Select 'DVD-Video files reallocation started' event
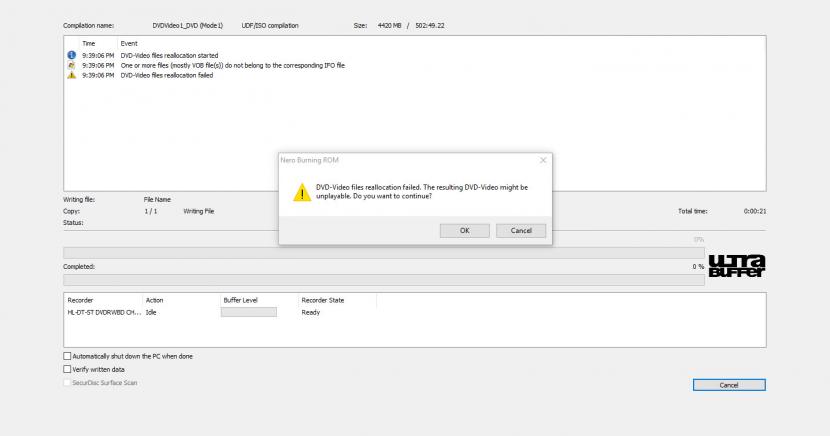830x436 pixels. [169, 55]
